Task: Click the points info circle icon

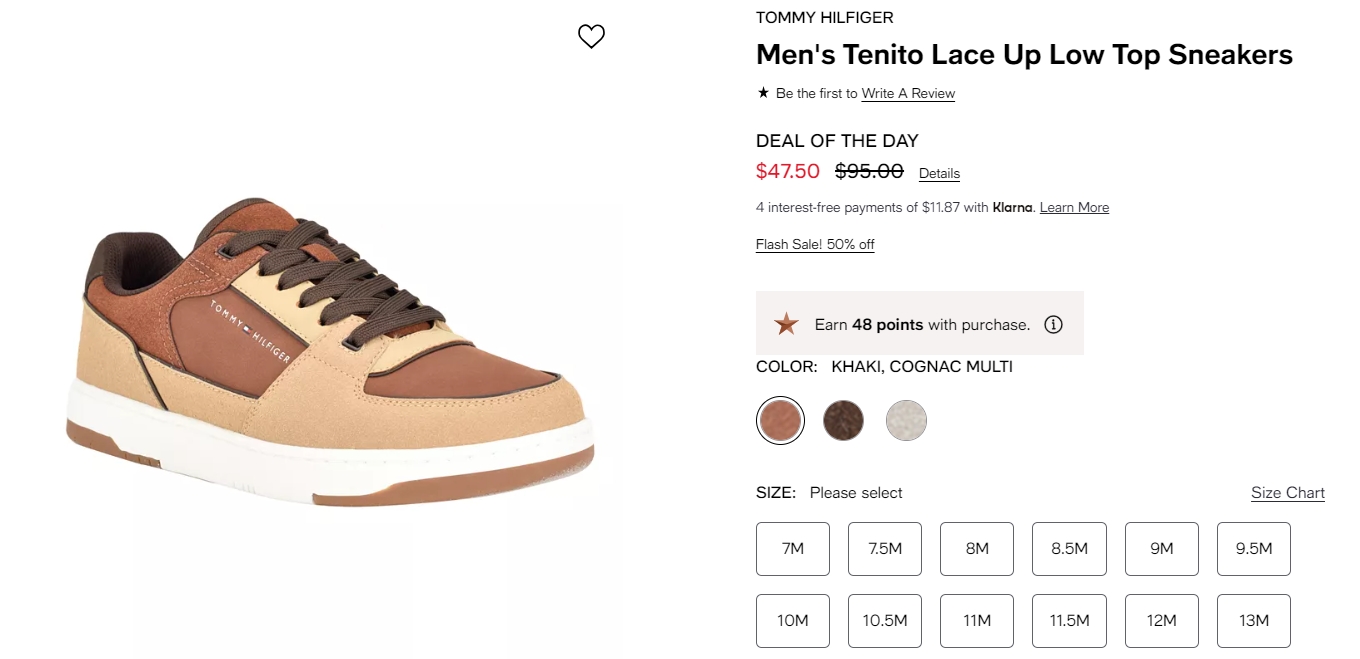Action: click(1053, 324)
